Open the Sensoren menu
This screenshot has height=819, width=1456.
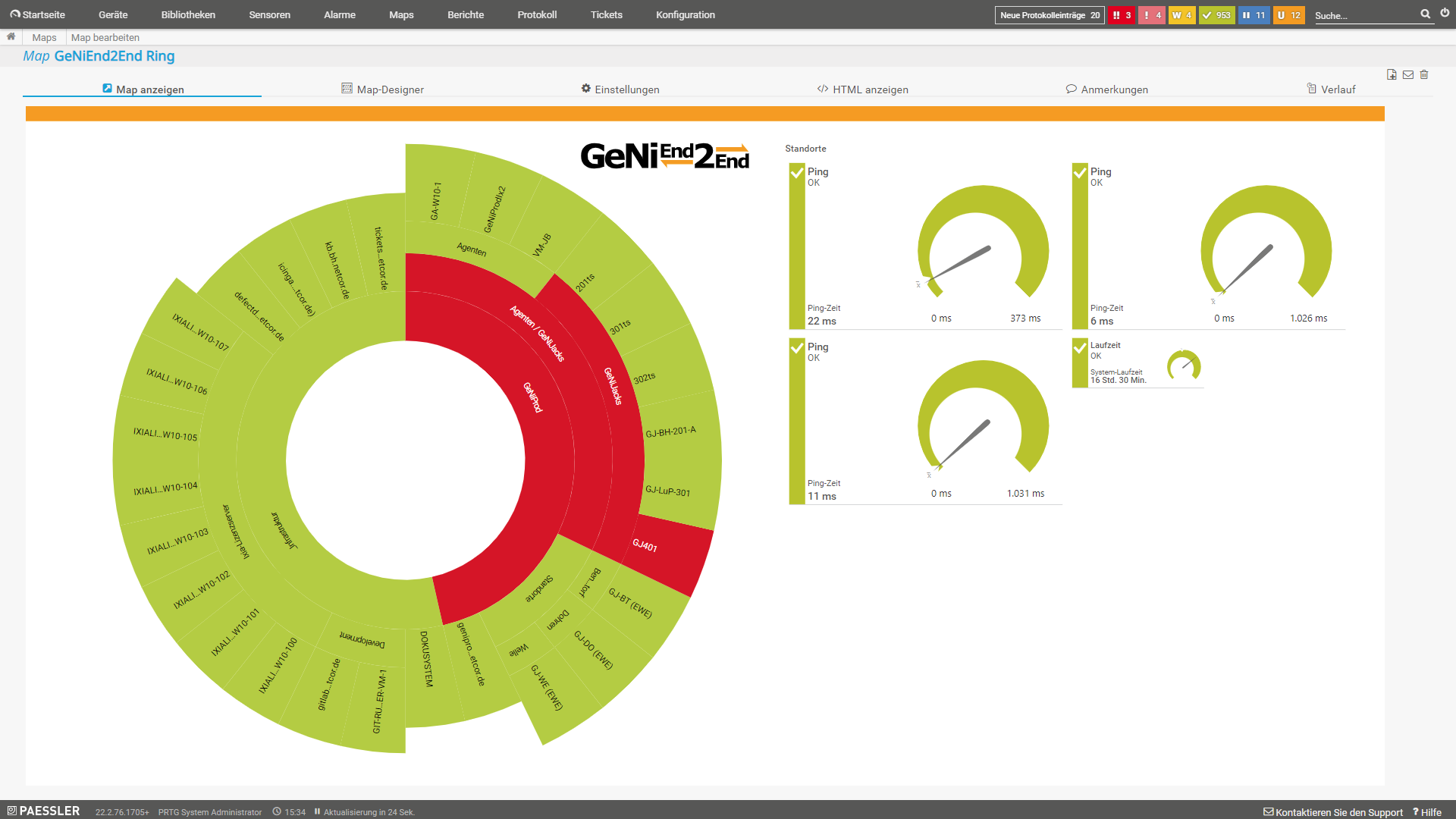point(269,14)
